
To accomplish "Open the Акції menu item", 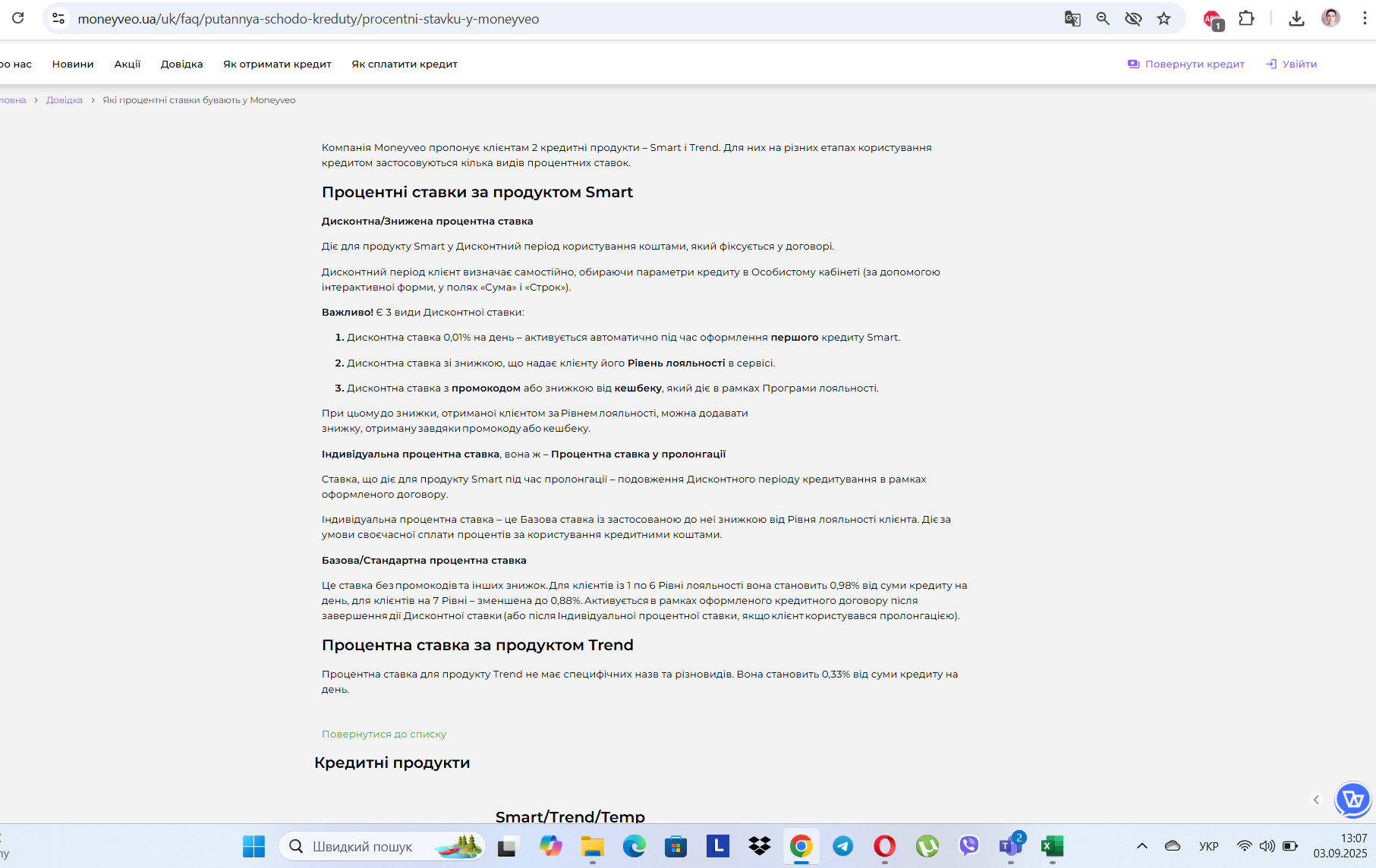I will 128,64.
